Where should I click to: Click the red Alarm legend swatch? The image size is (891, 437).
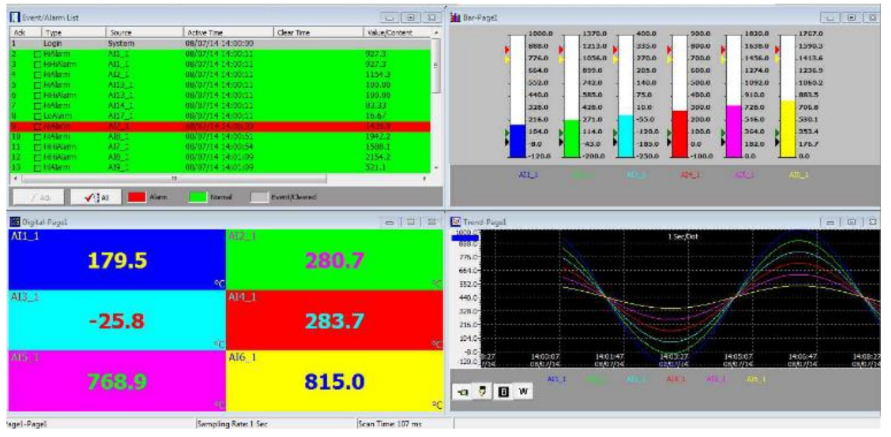click(137, 197)
